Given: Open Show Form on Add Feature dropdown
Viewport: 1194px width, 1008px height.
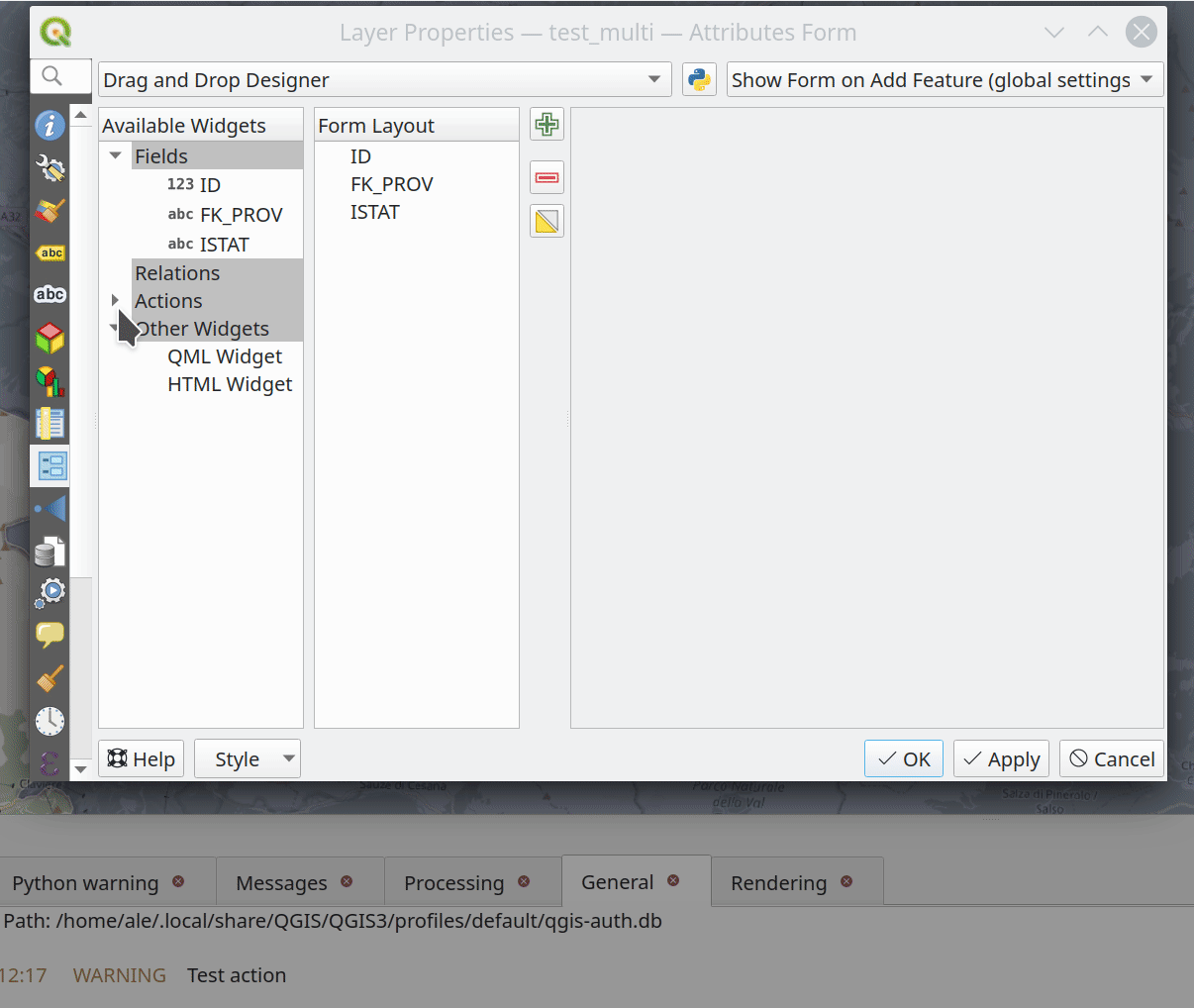Looking at the screenshot, I should tap(944, 80).
